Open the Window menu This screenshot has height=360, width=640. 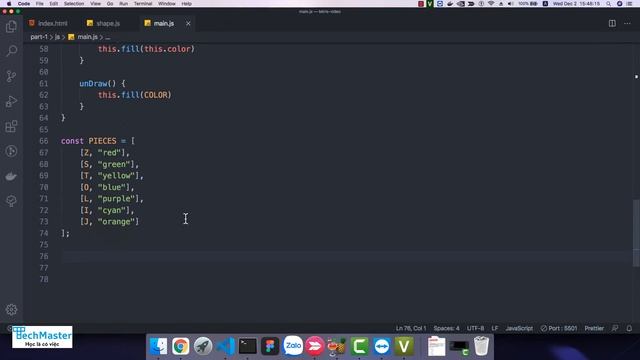point(167,4)
